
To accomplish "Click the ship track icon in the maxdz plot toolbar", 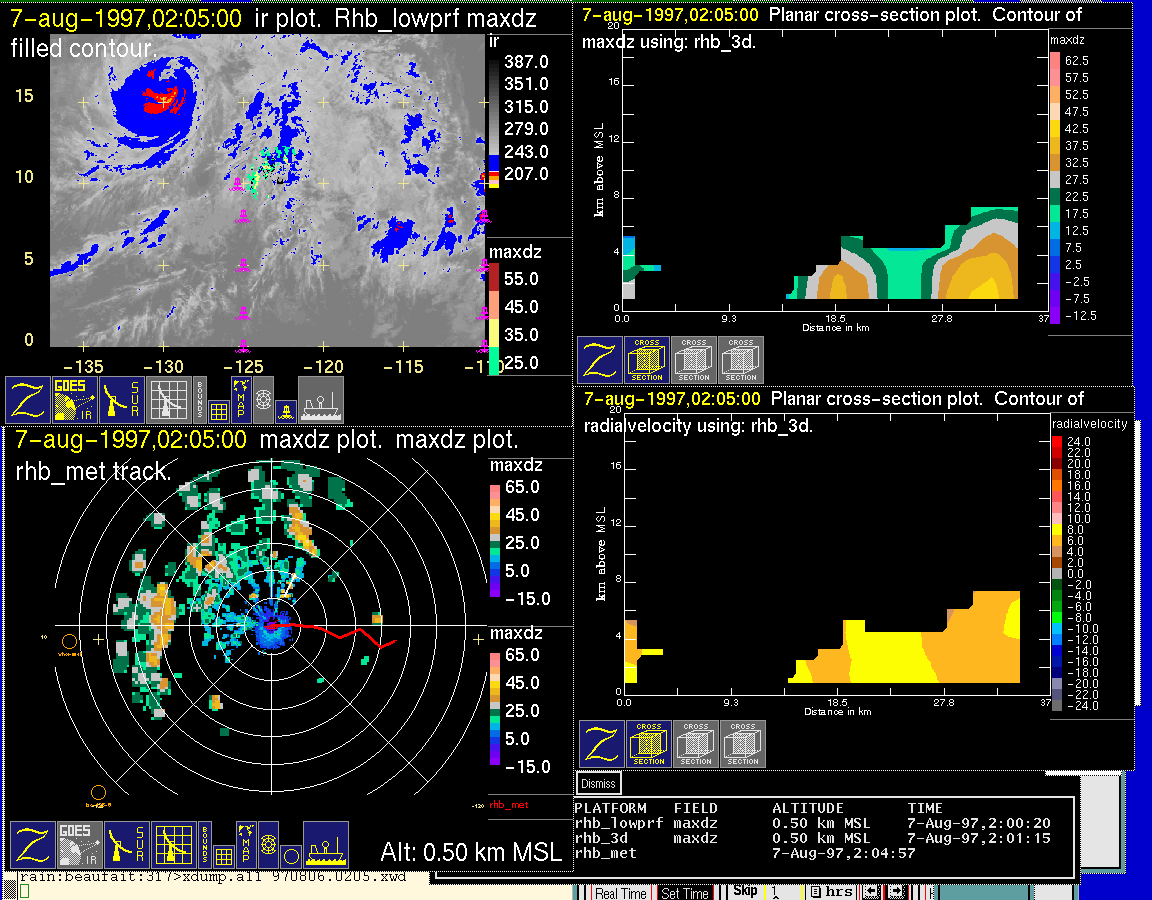I will point(325,845).
